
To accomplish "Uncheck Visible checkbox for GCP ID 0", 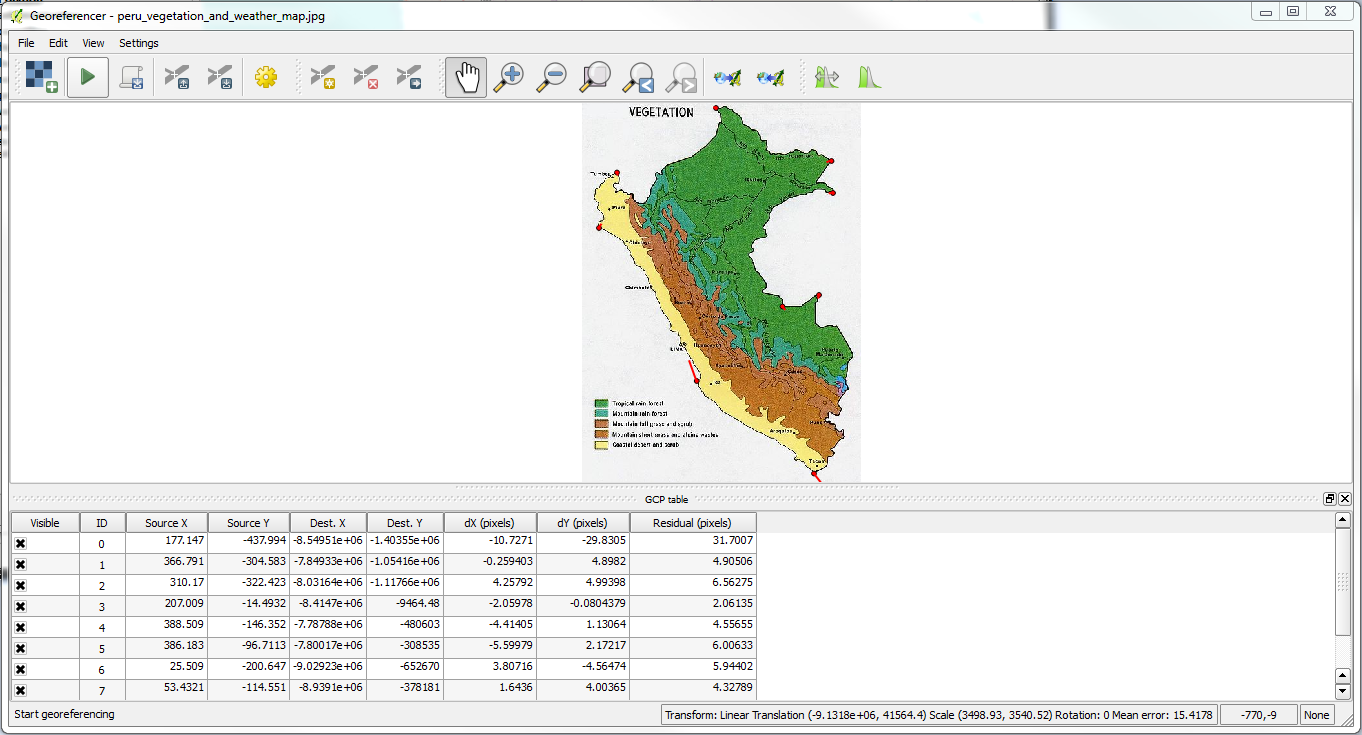I will point(20,543).
